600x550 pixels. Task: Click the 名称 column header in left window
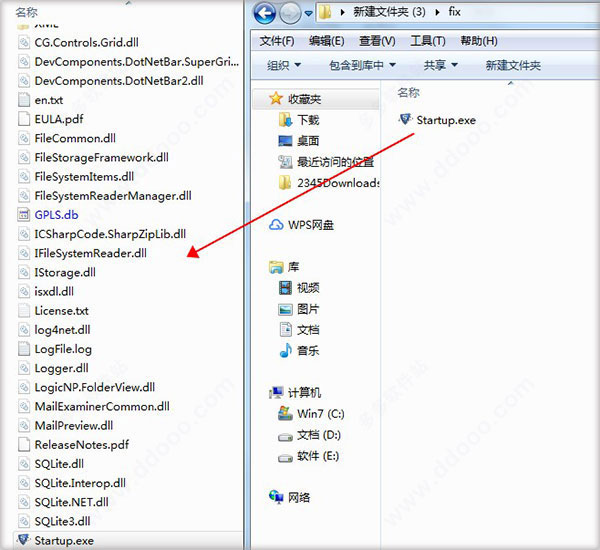26,12
